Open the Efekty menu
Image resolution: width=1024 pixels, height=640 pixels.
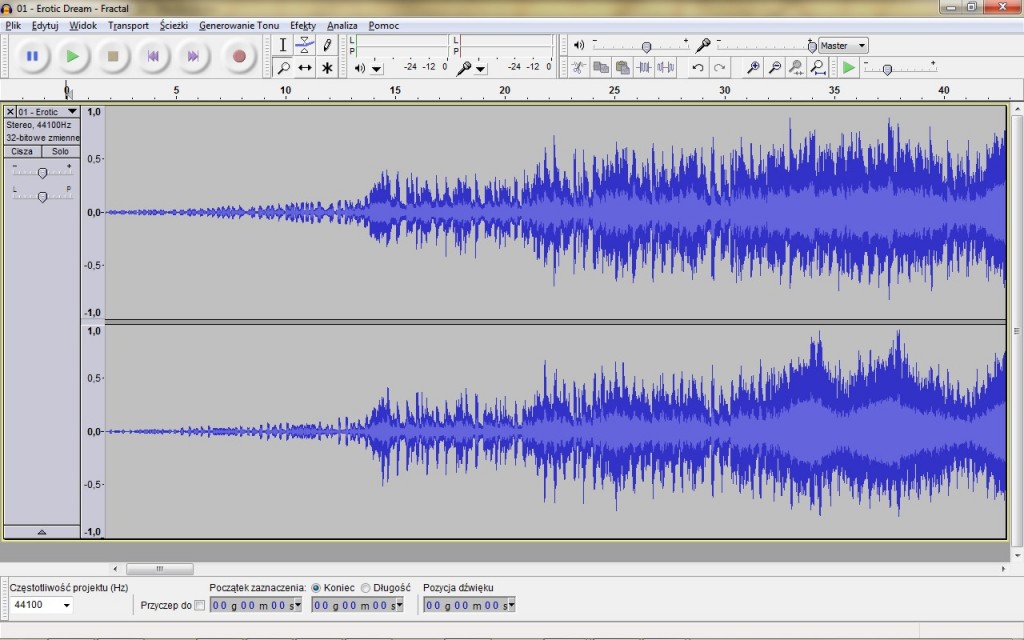pyautogui.click(x=302, y=25)
